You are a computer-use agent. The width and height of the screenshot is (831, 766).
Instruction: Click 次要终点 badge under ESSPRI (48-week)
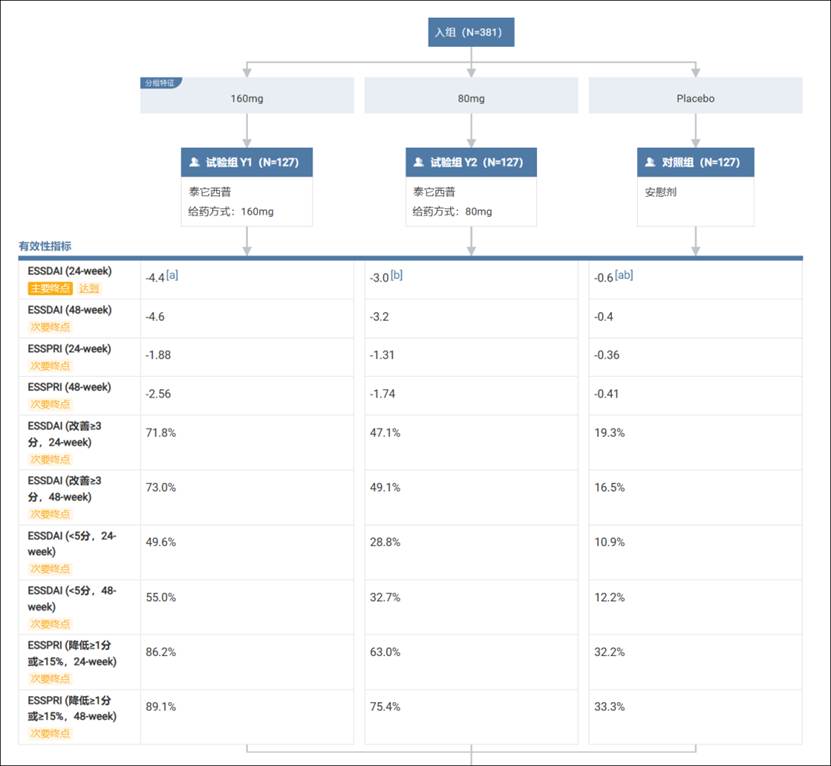tap(50, 404)
